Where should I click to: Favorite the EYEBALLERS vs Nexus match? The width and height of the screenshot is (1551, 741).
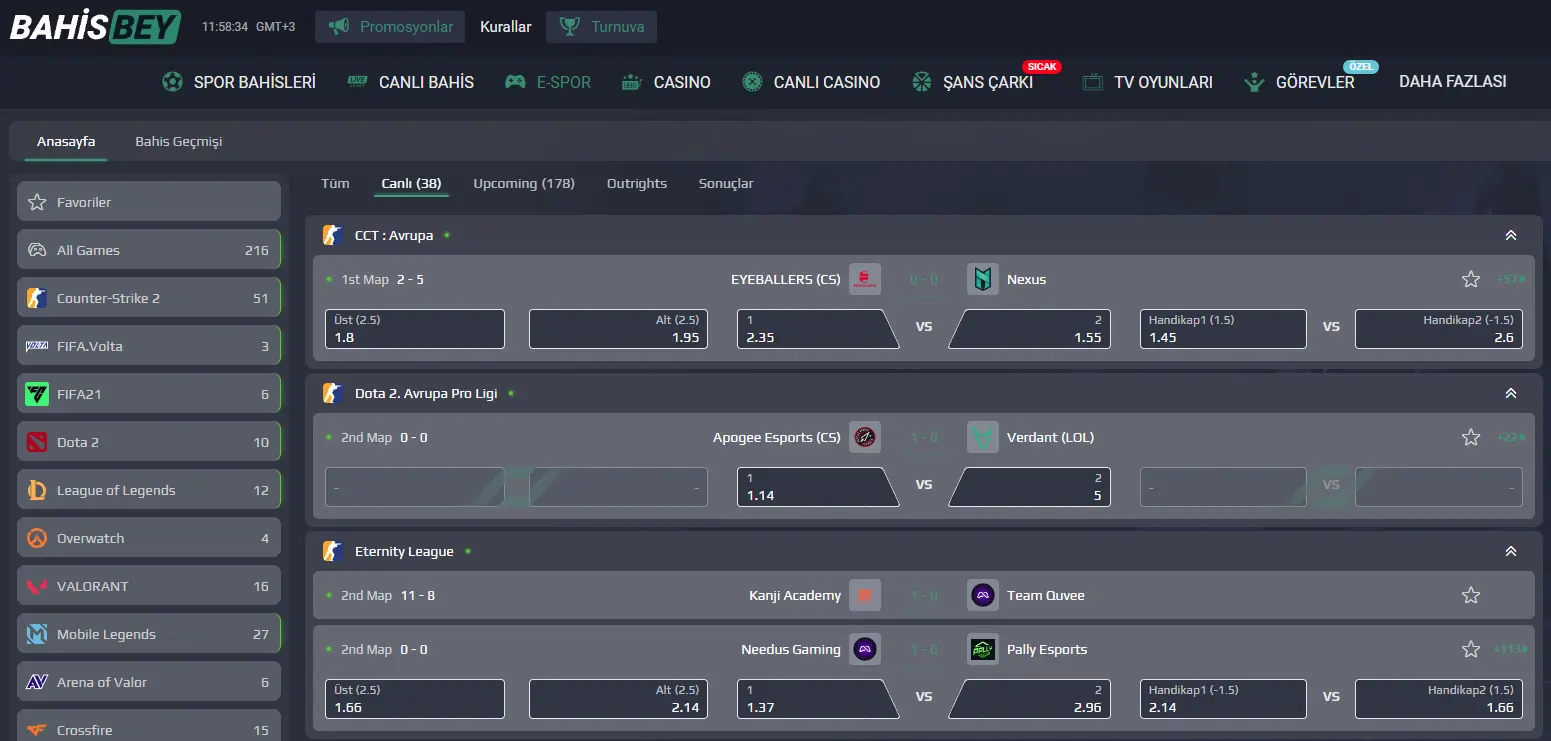pos(1470,279)
